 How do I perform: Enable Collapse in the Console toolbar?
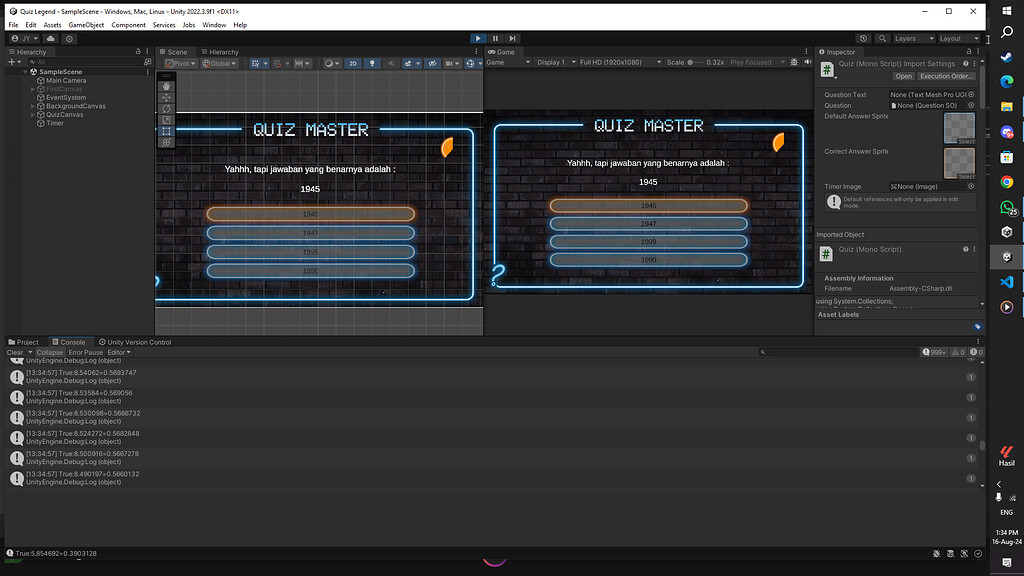coord(50,352)
